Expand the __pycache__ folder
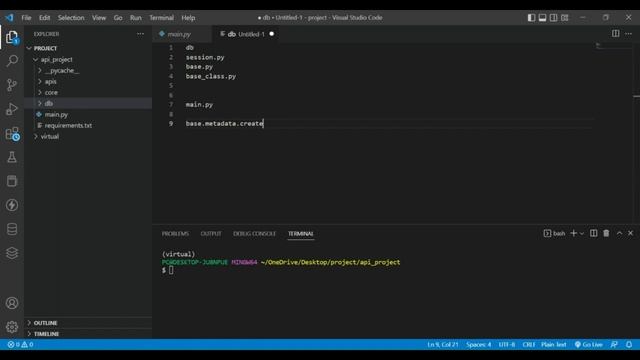 pyautogui.click(x=40, y=71)
